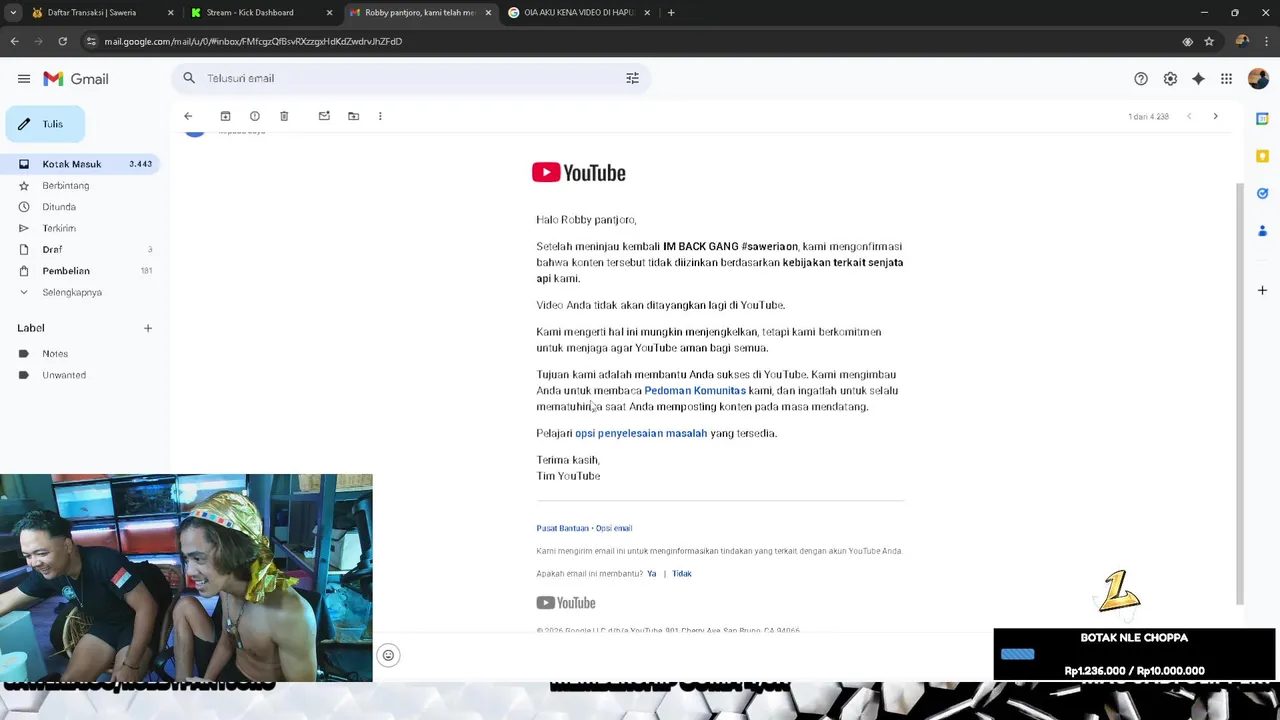Click the Telusuri email search field

click(410, 78)
